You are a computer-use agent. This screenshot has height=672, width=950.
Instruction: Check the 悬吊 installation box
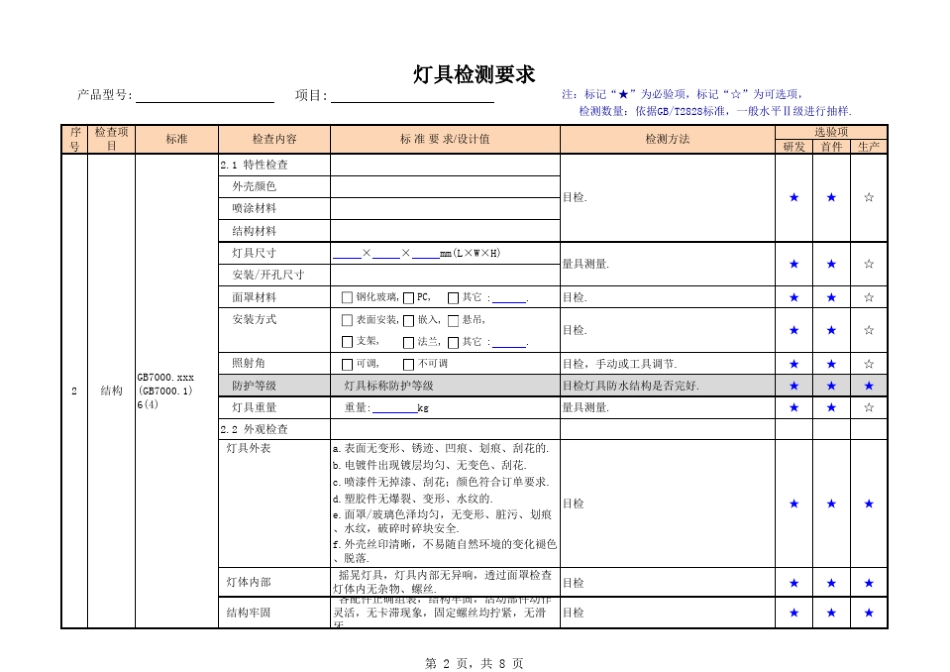453,320
